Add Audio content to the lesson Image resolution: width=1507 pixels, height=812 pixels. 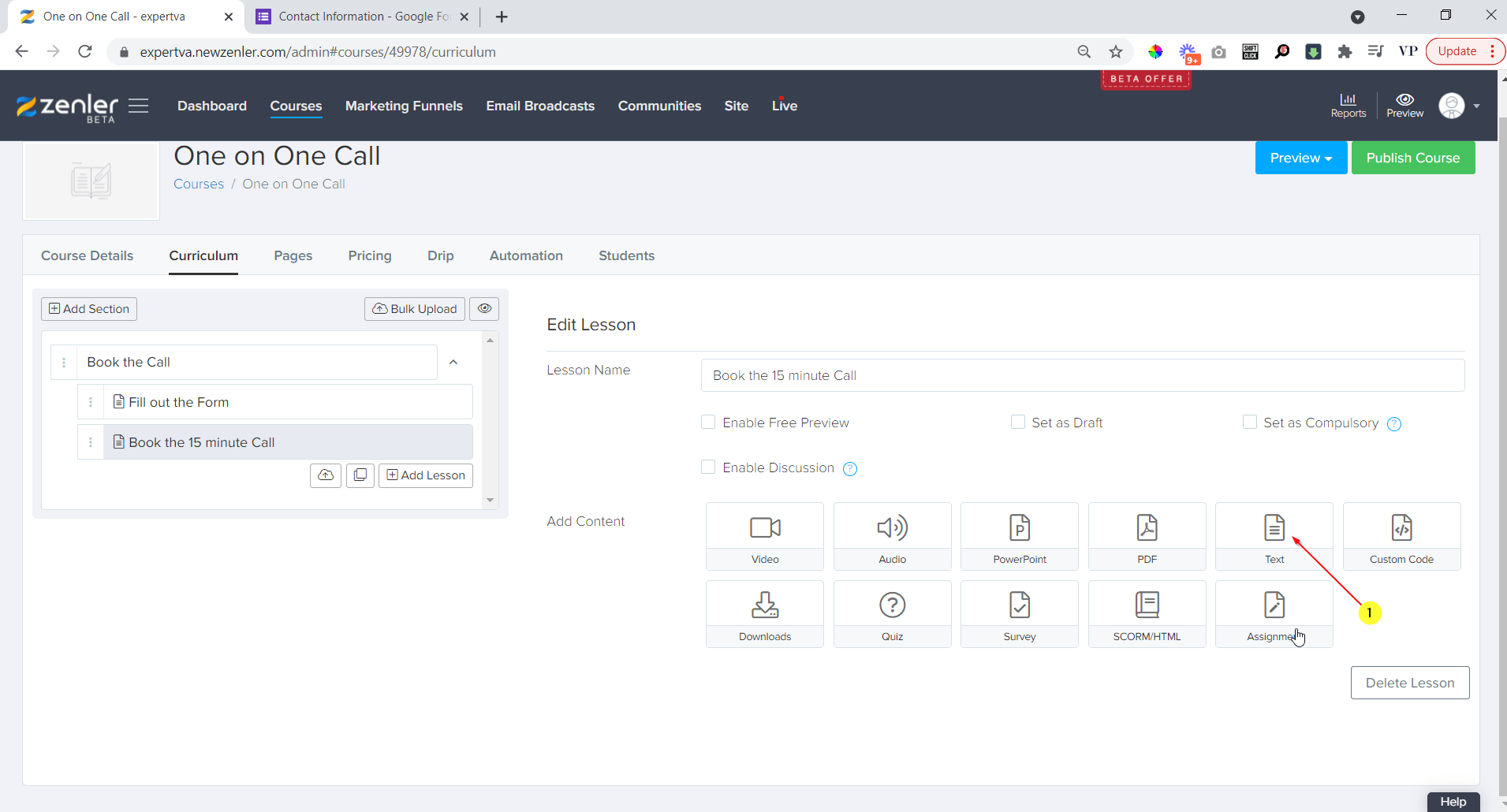pyautogui.click(x=892, y=536)
